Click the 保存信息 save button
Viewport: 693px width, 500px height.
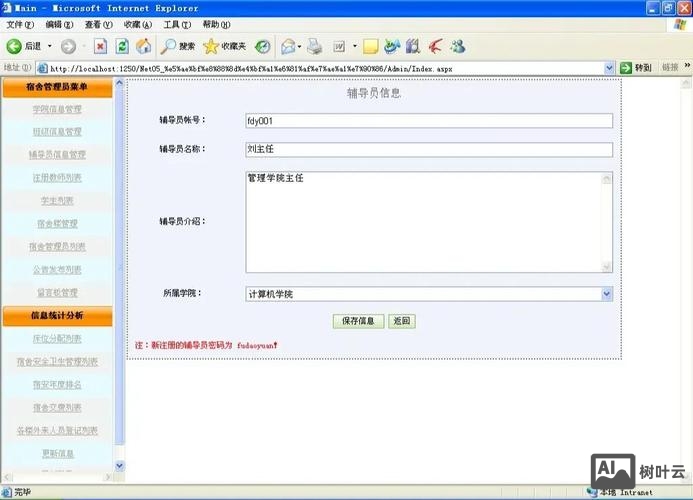click(358, 321)
